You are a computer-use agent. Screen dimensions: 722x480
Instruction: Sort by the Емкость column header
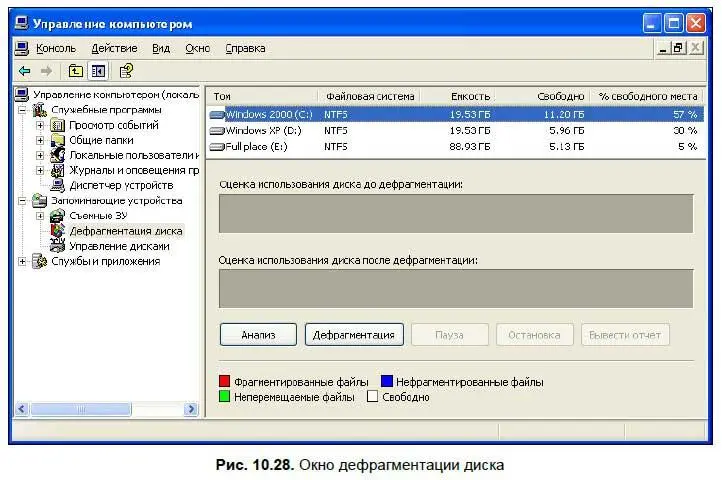[458, 96]
